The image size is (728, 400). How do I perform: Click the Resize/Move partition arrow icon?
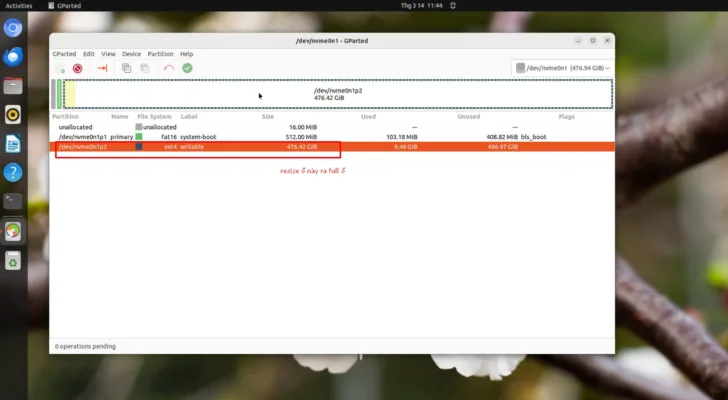102,68
